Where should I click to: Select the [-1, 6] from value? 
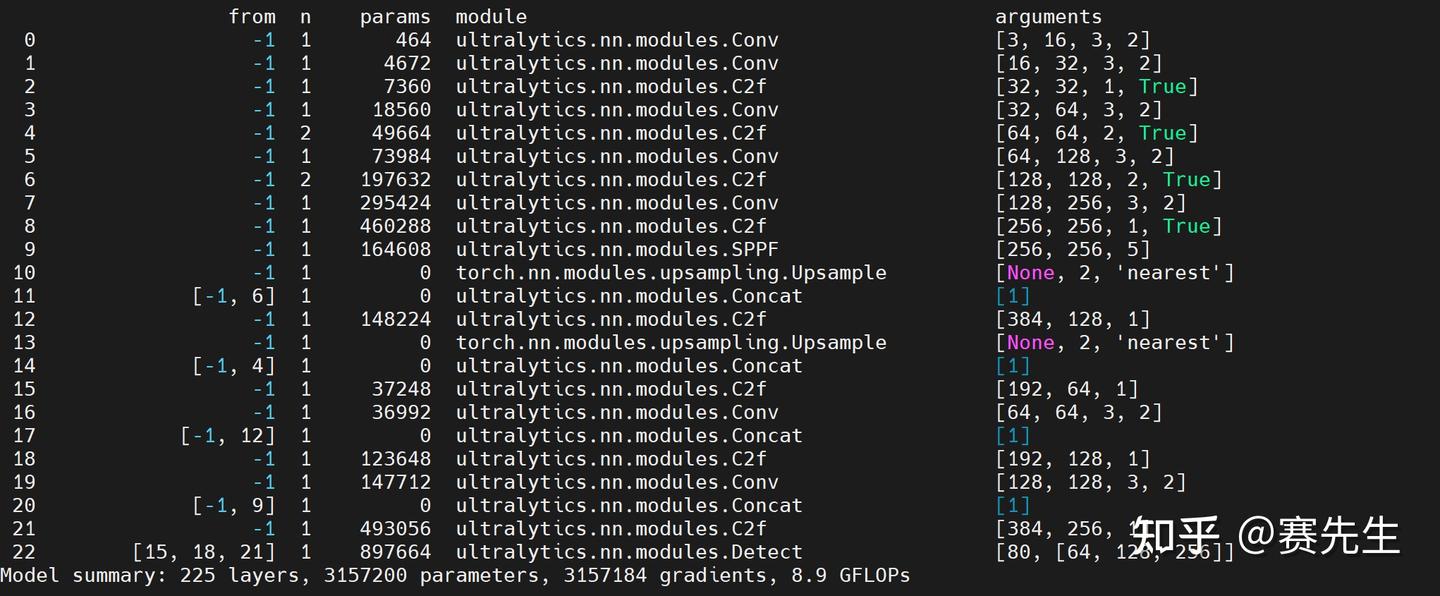click(234, 296)
